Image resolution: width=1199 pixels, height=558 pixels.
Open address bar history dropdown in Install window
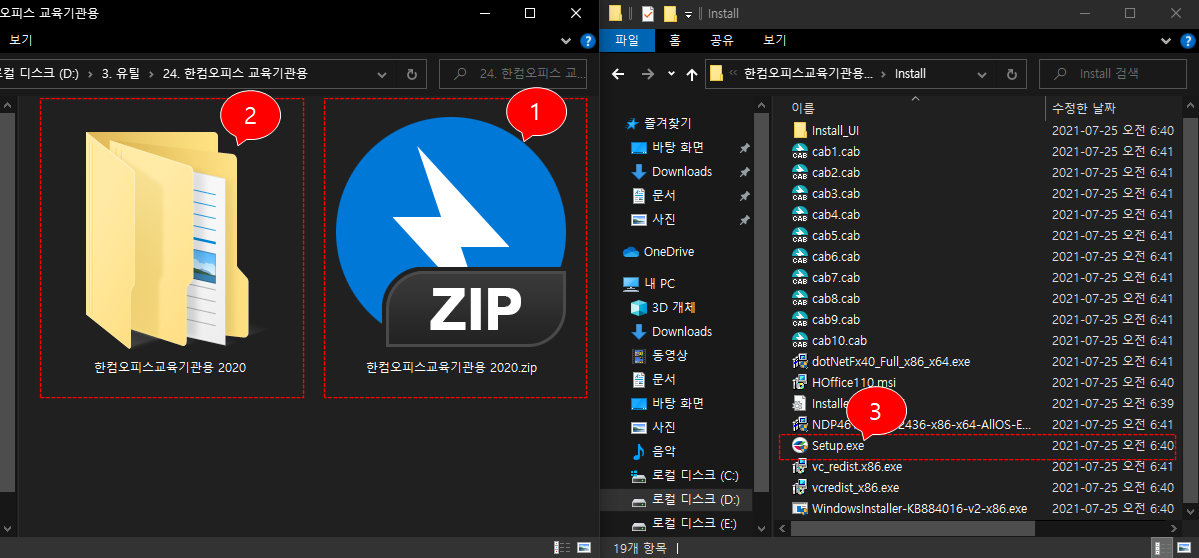(983, 74)
